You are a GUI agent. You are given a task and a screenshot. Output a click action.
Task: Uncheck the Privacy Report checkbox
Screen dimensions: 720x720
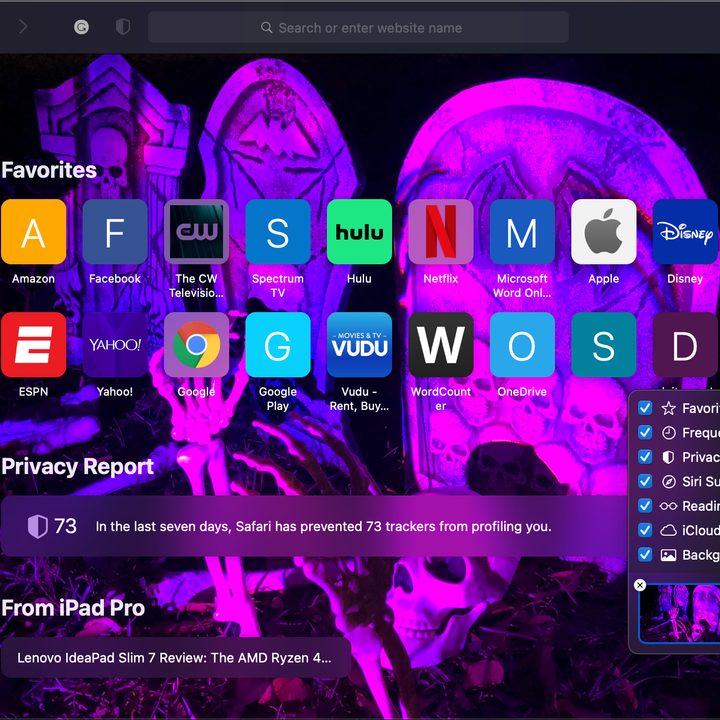(x=645, y=456)
